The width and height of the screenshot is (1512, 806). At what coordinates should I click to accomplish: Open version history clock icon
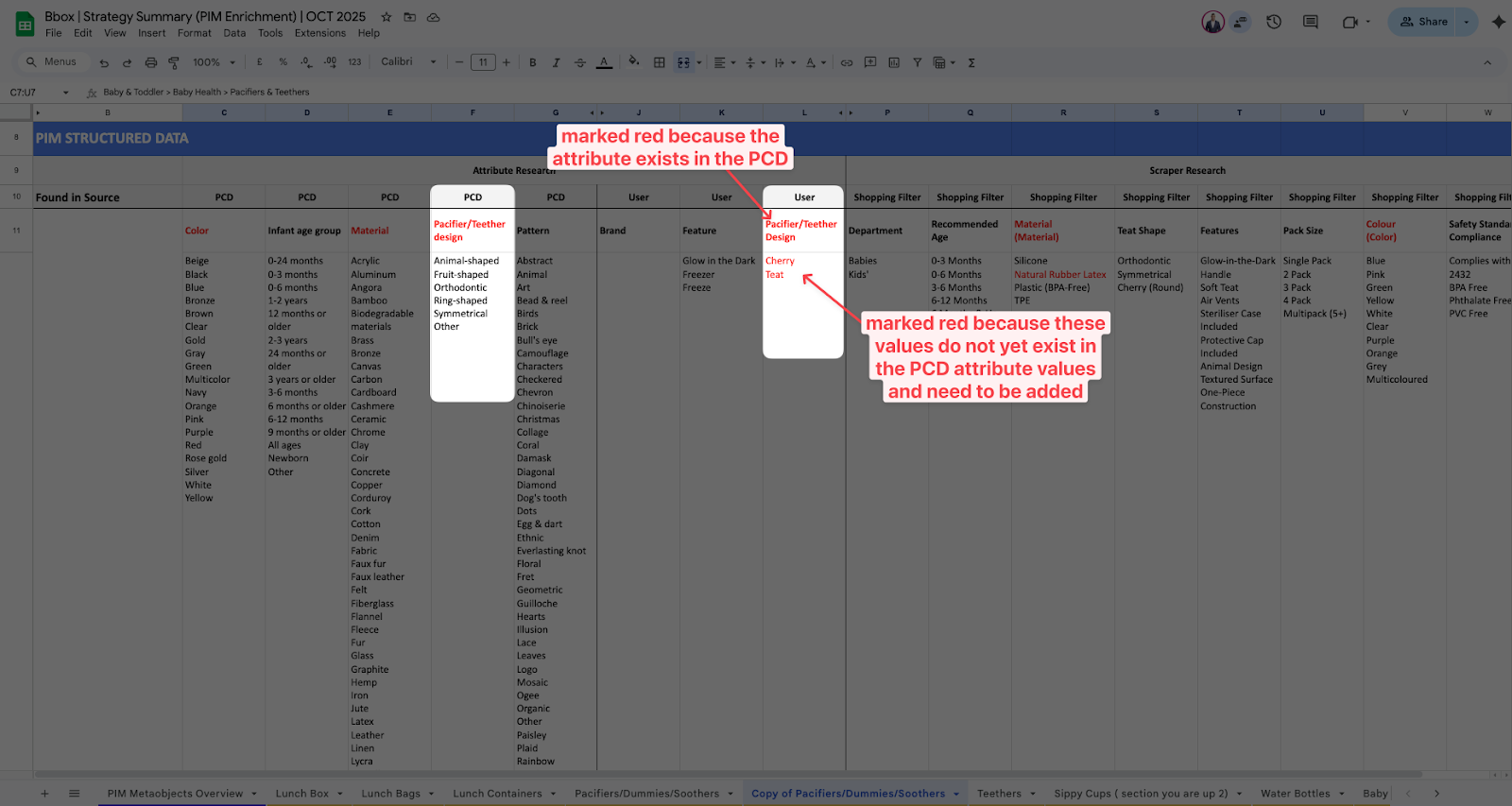click(1274, 22)
